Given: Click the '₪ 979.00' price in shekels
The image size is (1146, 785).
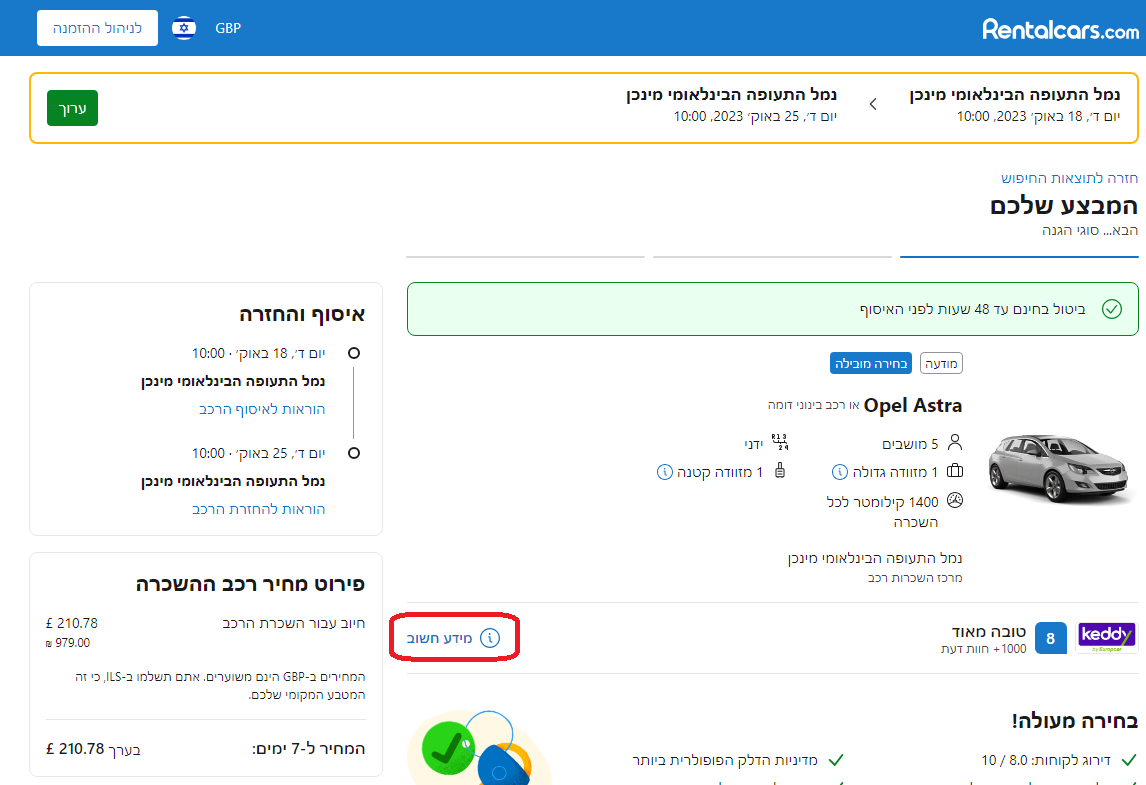Looking at the screenshot, I should (68, 643).
